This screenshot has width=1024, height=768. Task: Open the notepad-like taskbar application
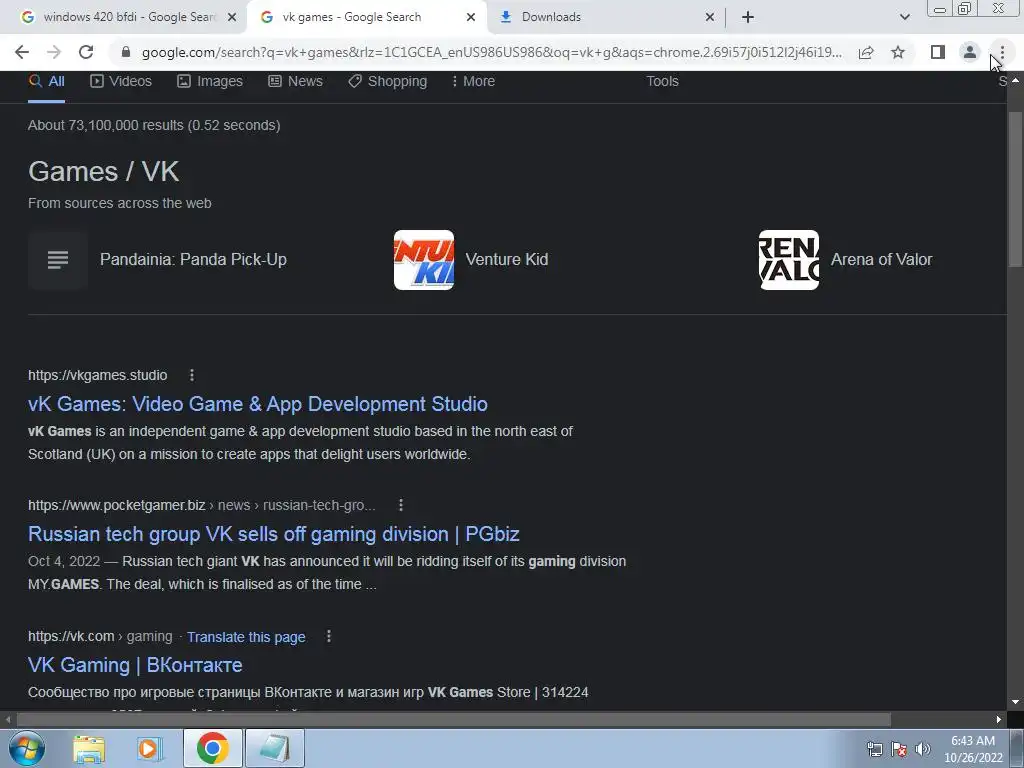point(275,748)
